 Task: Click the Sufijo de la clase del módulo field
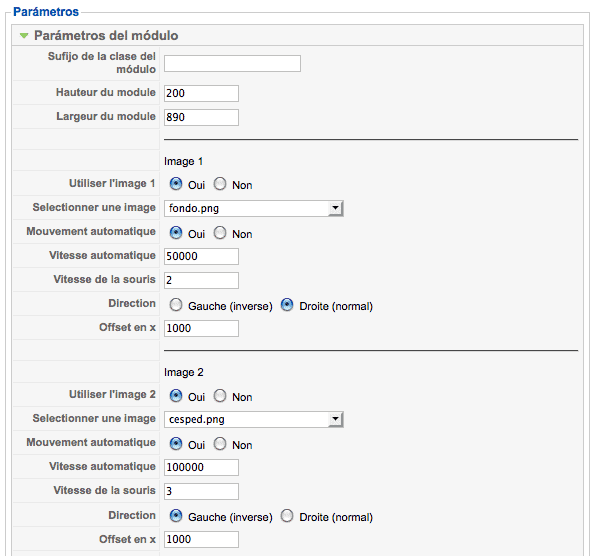pyautogui.click(x=232, y=63)
